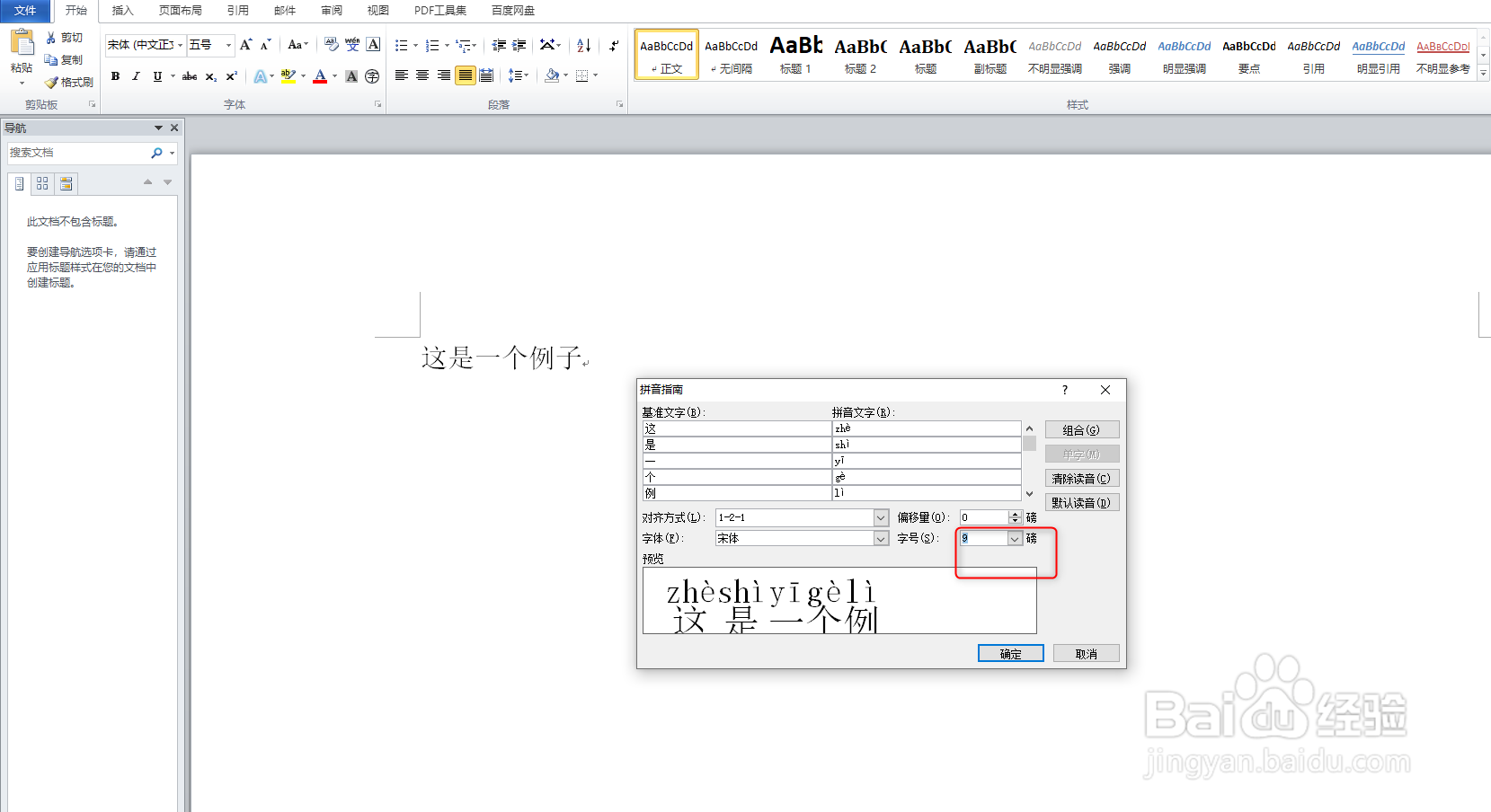Viewport: 1491px width, 812px height.
Task: Toggle Subscript formatting
Action: [210, 76]
